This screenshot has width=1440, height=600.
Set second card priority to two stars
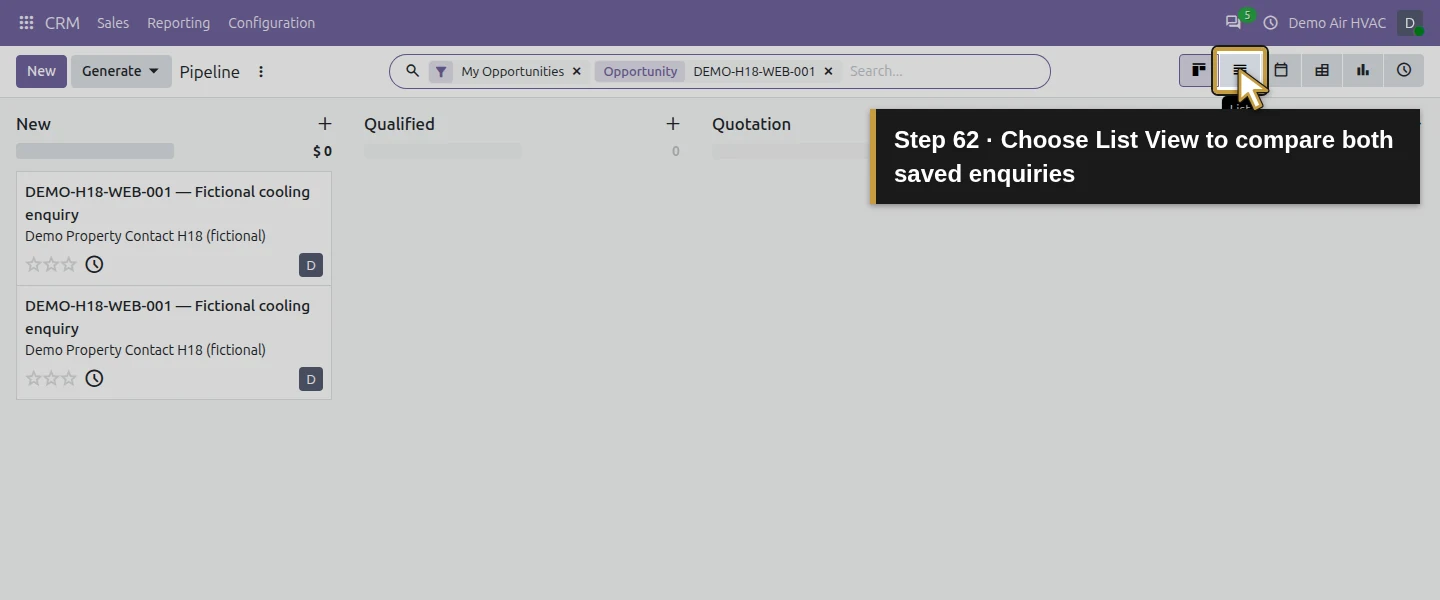pos(51,378)
